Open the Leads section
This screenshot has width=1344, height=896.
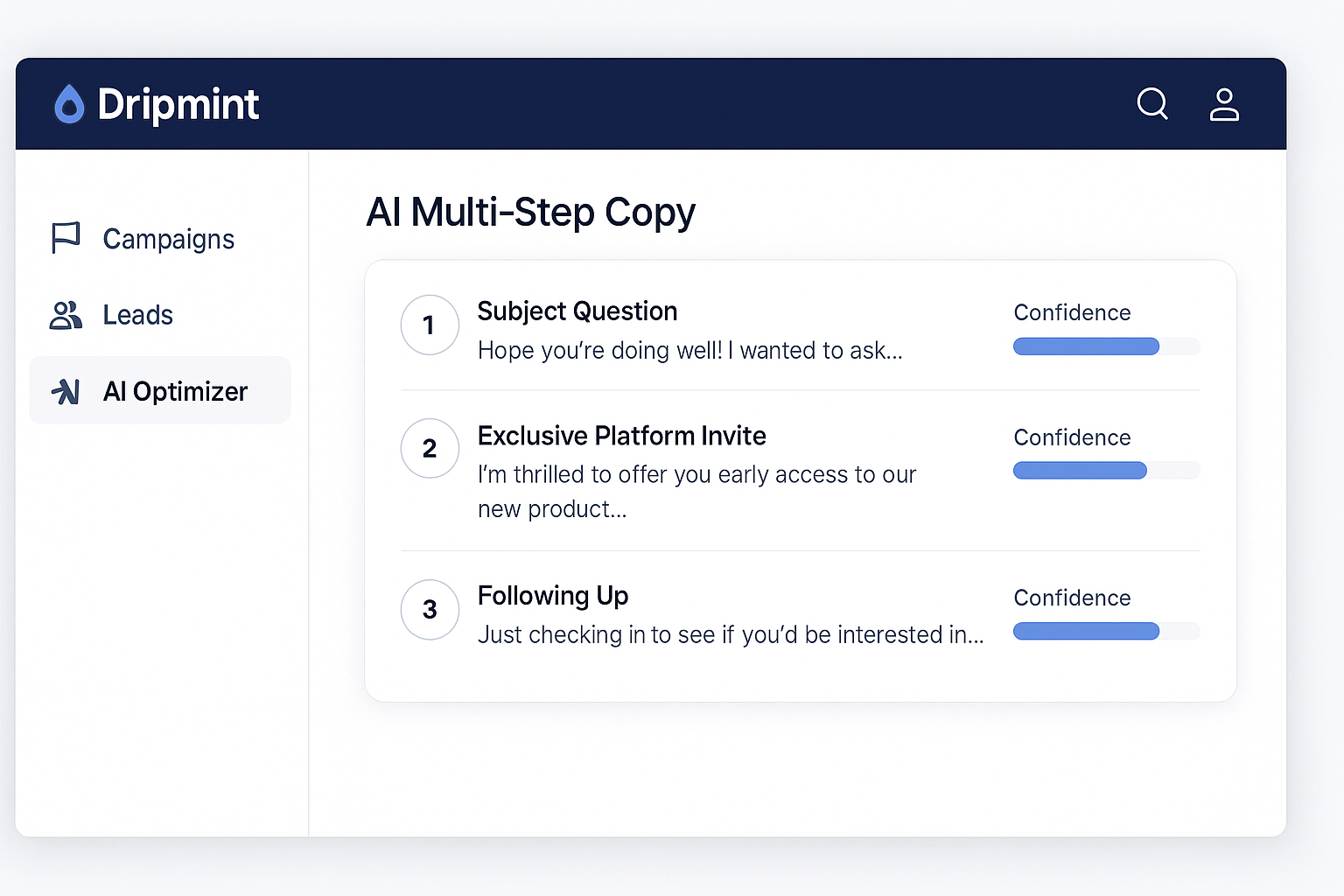click(137, 315)
